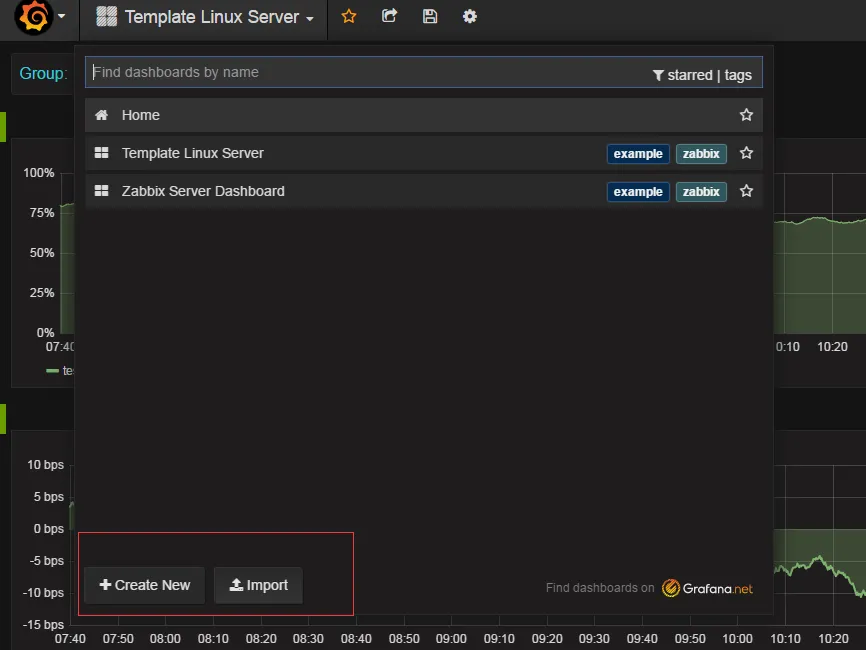Image resolution: width=866 pixels, height=650 pixels.
Task: Open the share dashboard icon
Action: pyautogui.click(x=390, y=17)
